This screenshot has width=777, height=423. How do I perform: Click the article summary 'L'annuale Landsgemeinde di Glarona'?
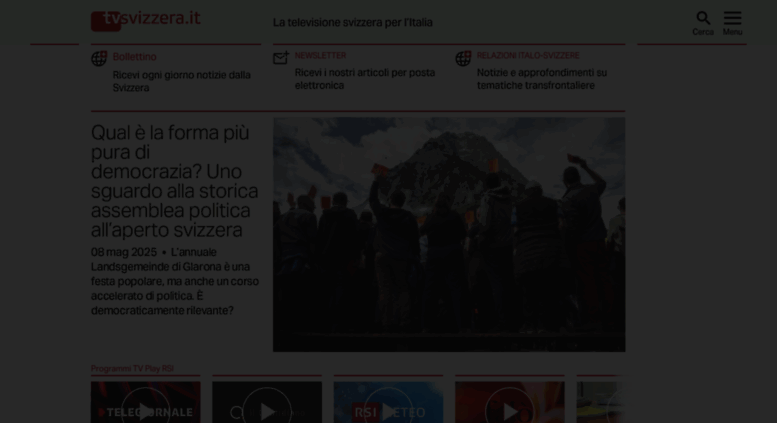point(175,281)
